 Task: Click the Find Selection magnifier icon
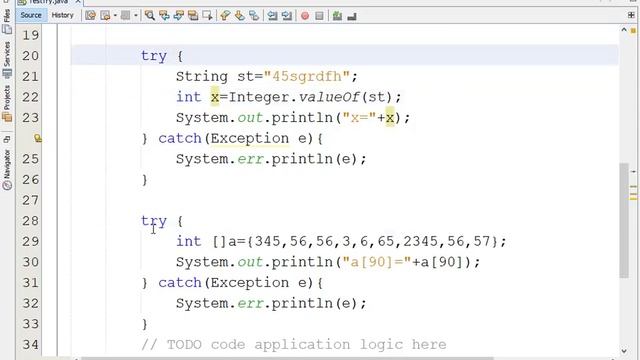tap(150, 16)
